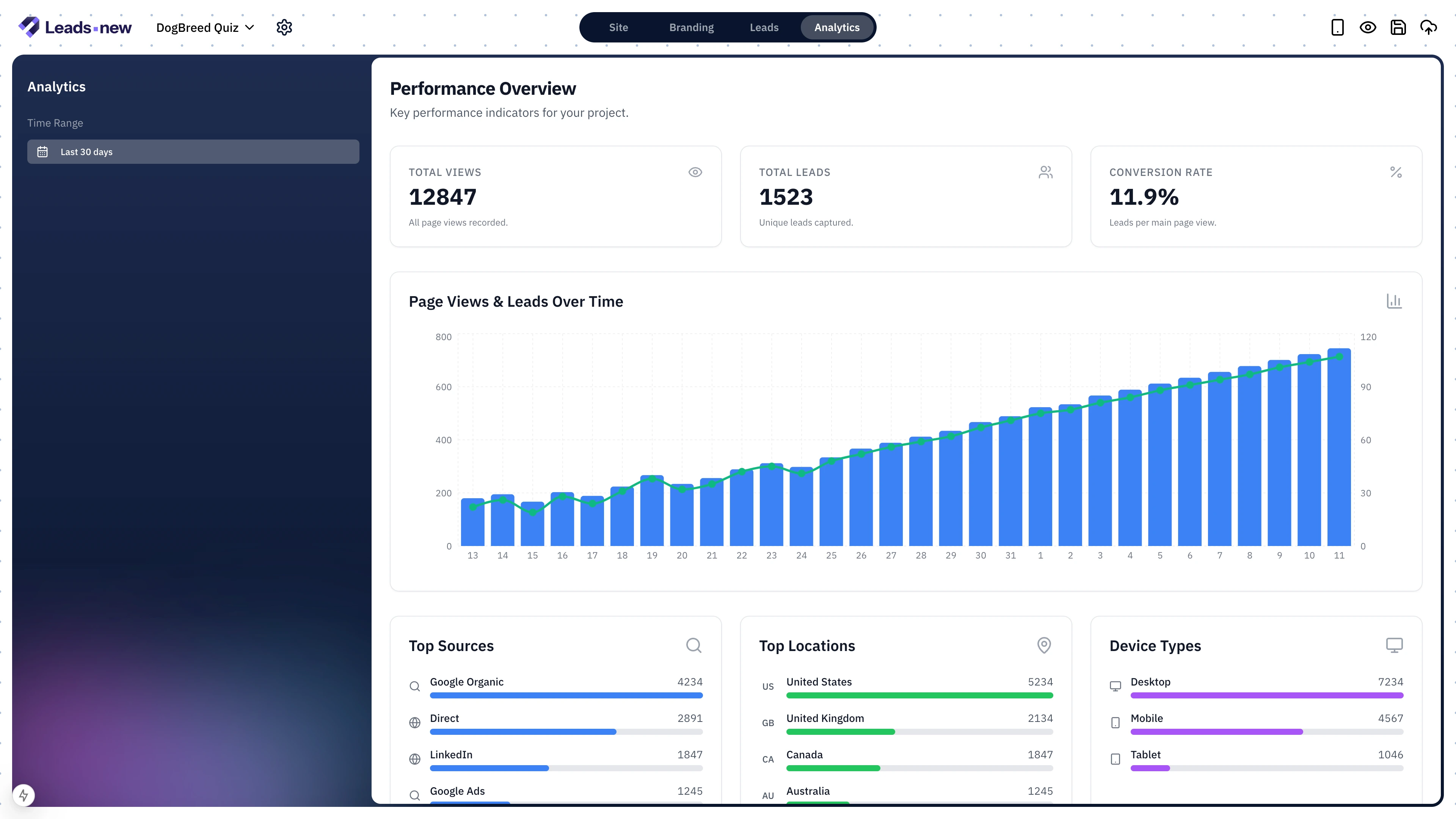The height and width of the screenshot is (819, 1456).
Task: Click the monitor icon in Device Types
Action: pos(1394,645)
